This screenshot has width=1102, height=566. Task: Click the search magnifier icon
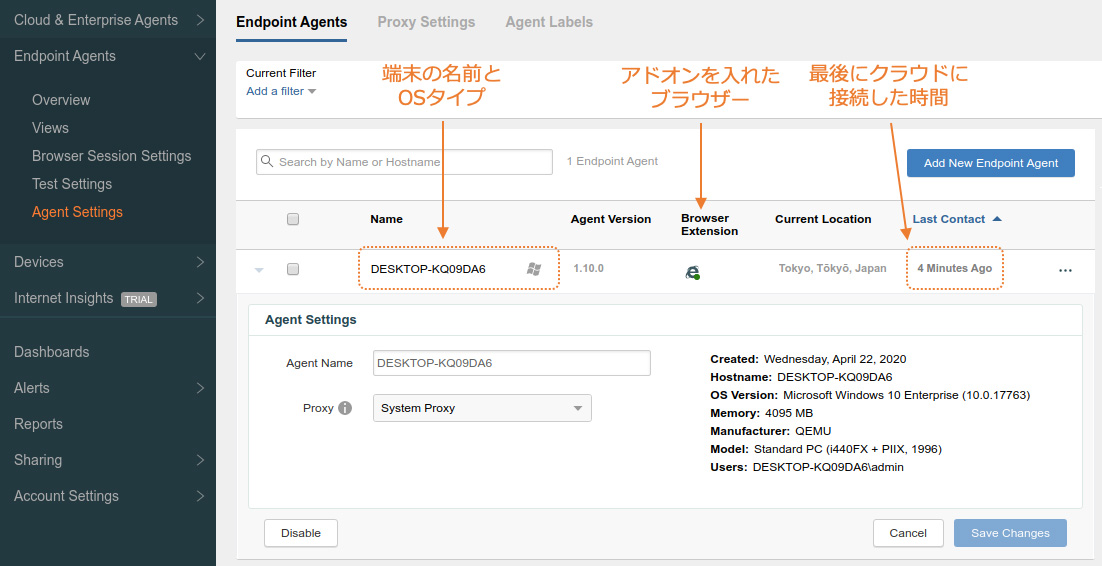(x=267, y=162)
